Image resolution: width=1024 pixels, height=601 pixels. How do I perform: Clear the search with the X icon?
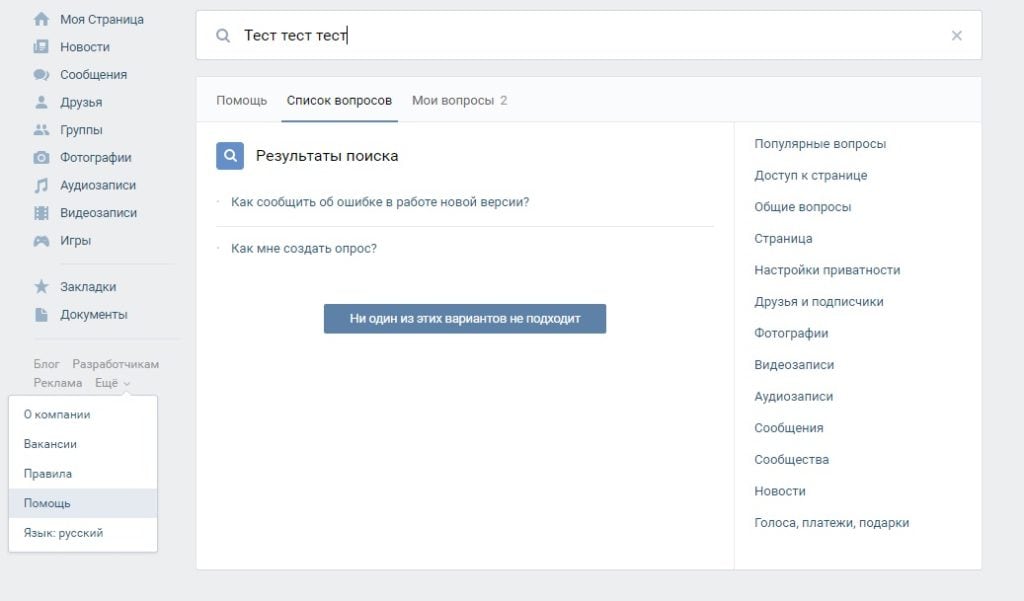[957, 35]
